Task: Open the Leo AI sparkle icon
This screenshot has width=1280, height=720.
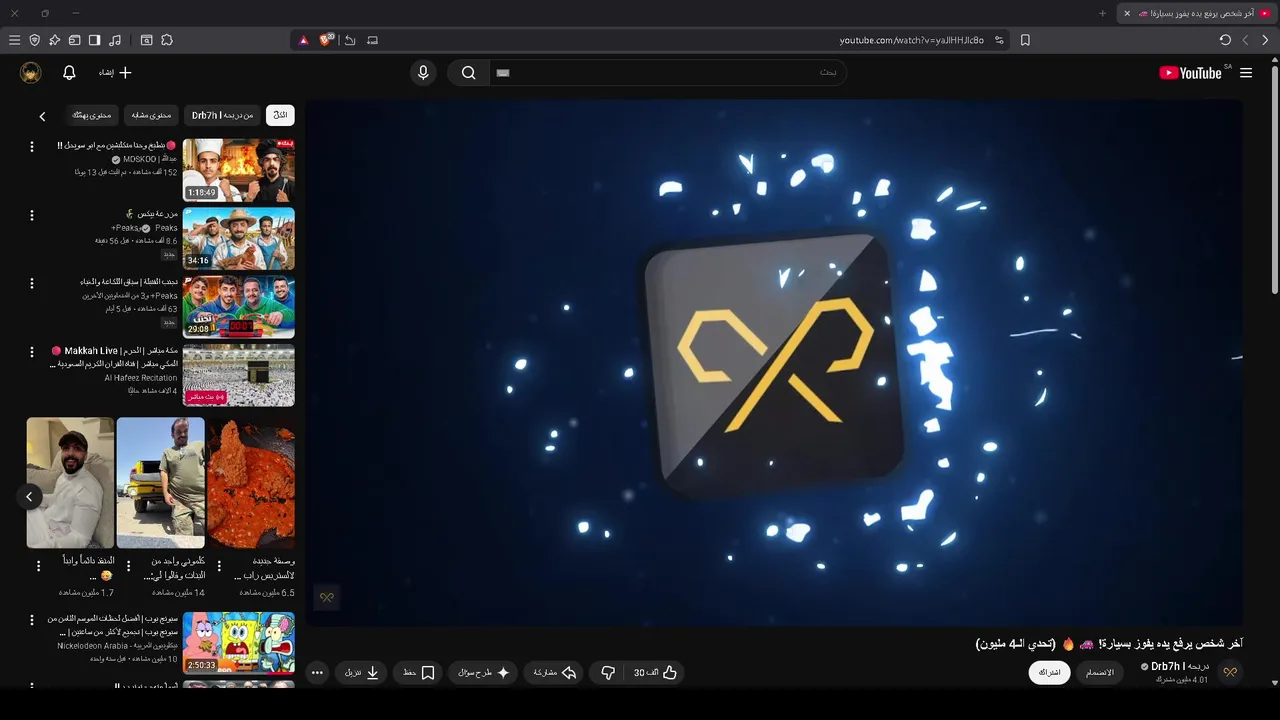Action: (55, 40)
